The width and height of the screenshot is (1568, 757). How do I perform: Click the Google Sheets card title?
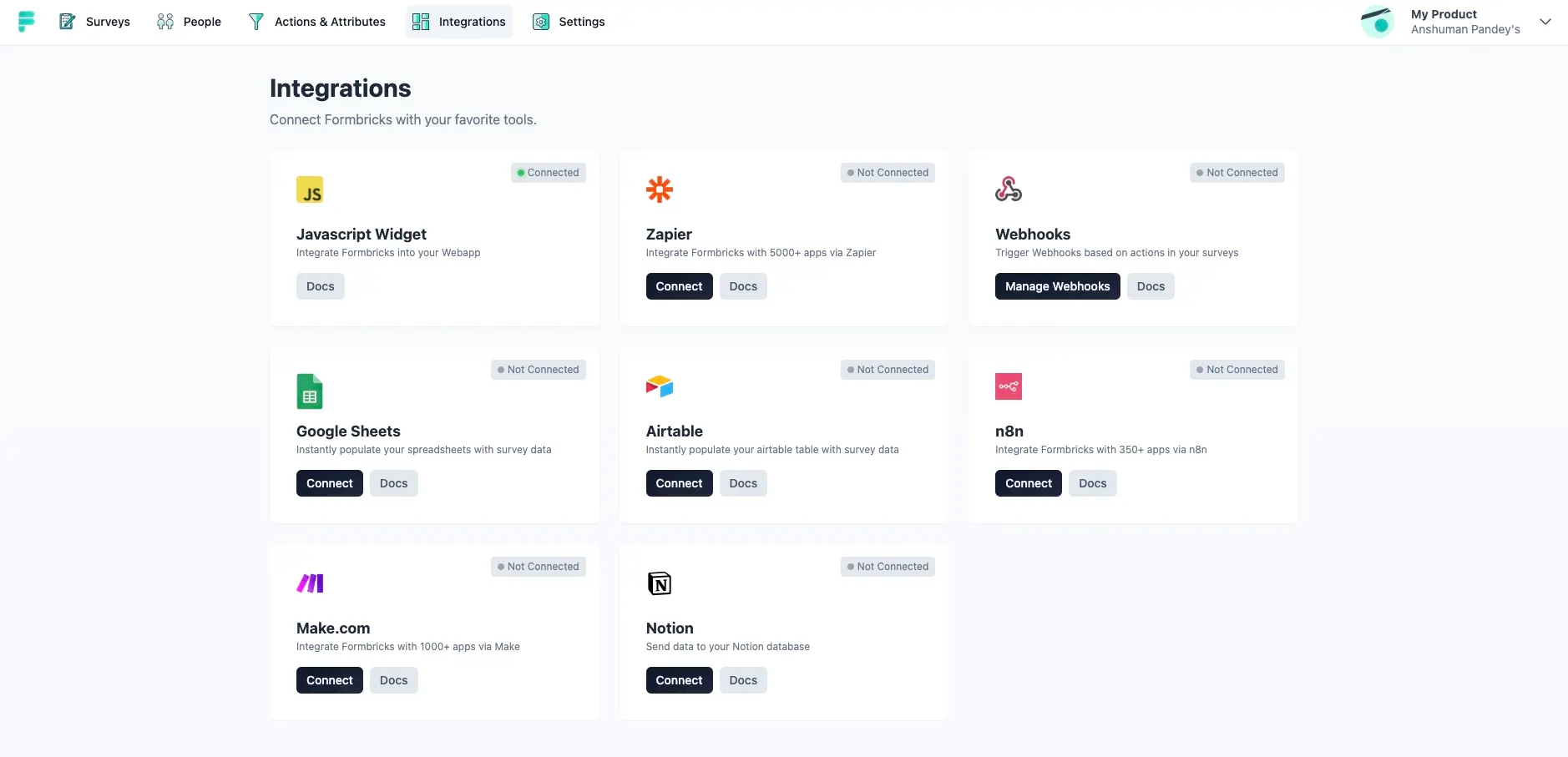click(348, 431)
